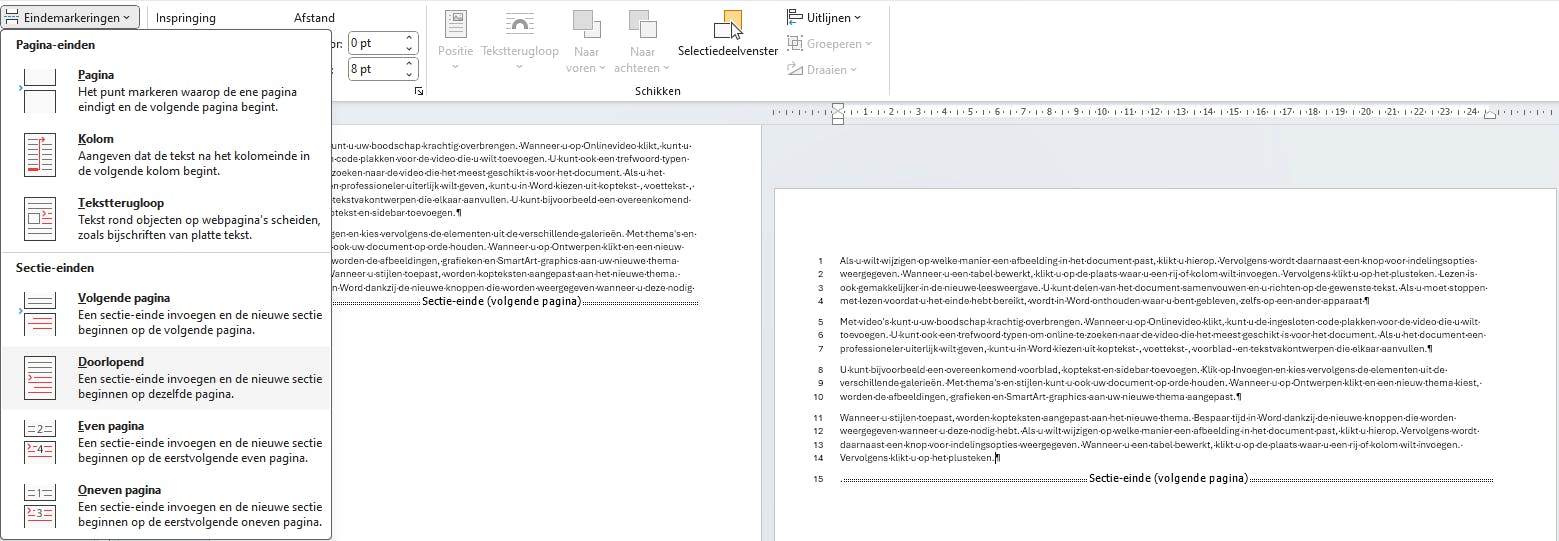The width and height of the screenshot is (1559, 541).
Task: Collapse the Eindemarkeringen dropdown button
Action: tap(69, 17)
